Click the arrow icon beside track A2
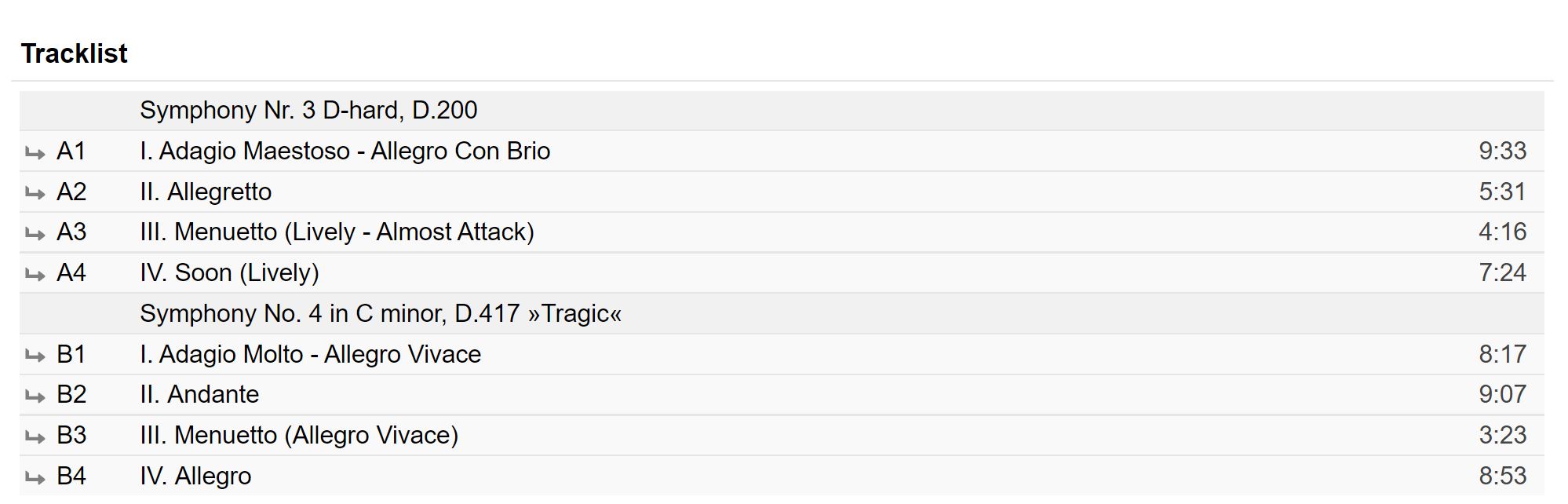Viewport: 1568px width, 504px height. (35, 193)
